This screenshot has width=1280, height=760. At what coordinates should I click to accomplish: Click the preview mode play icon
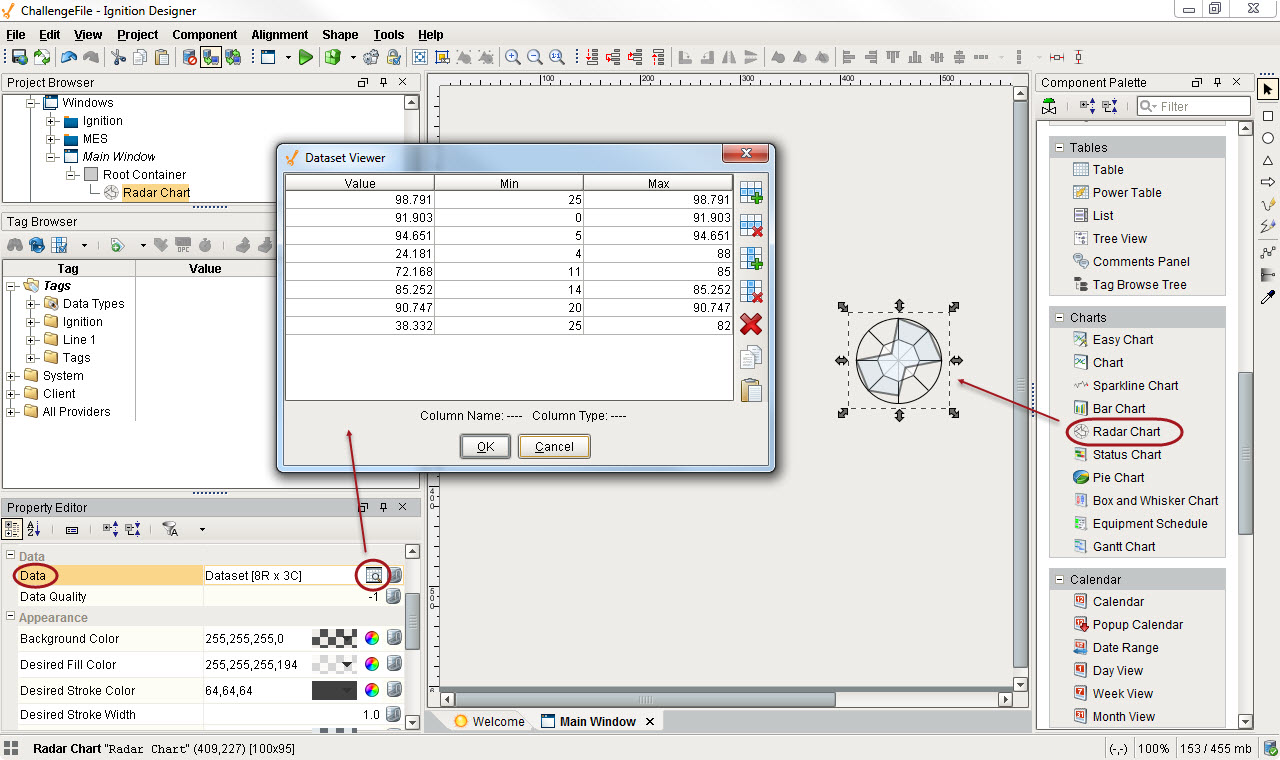tap(306, 57)
